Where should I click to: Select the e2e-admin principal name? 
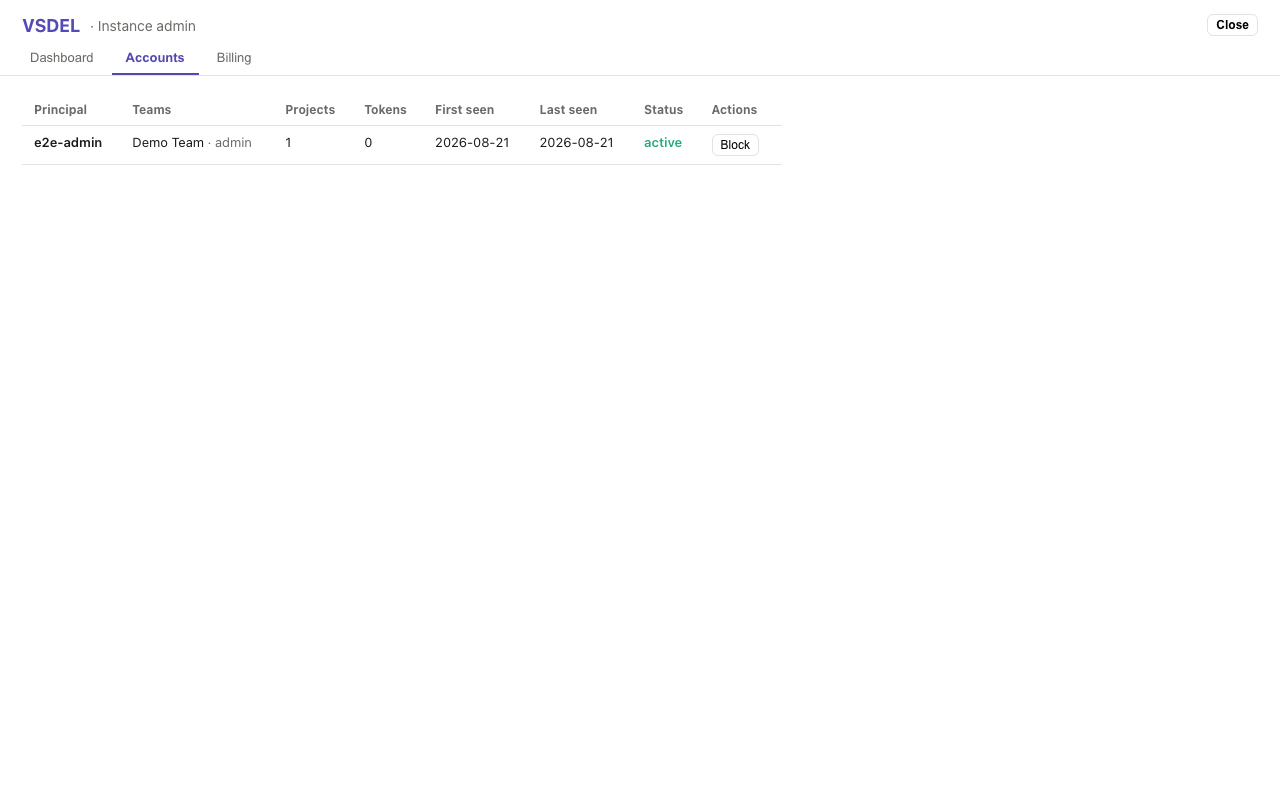[x=68, y=143]
